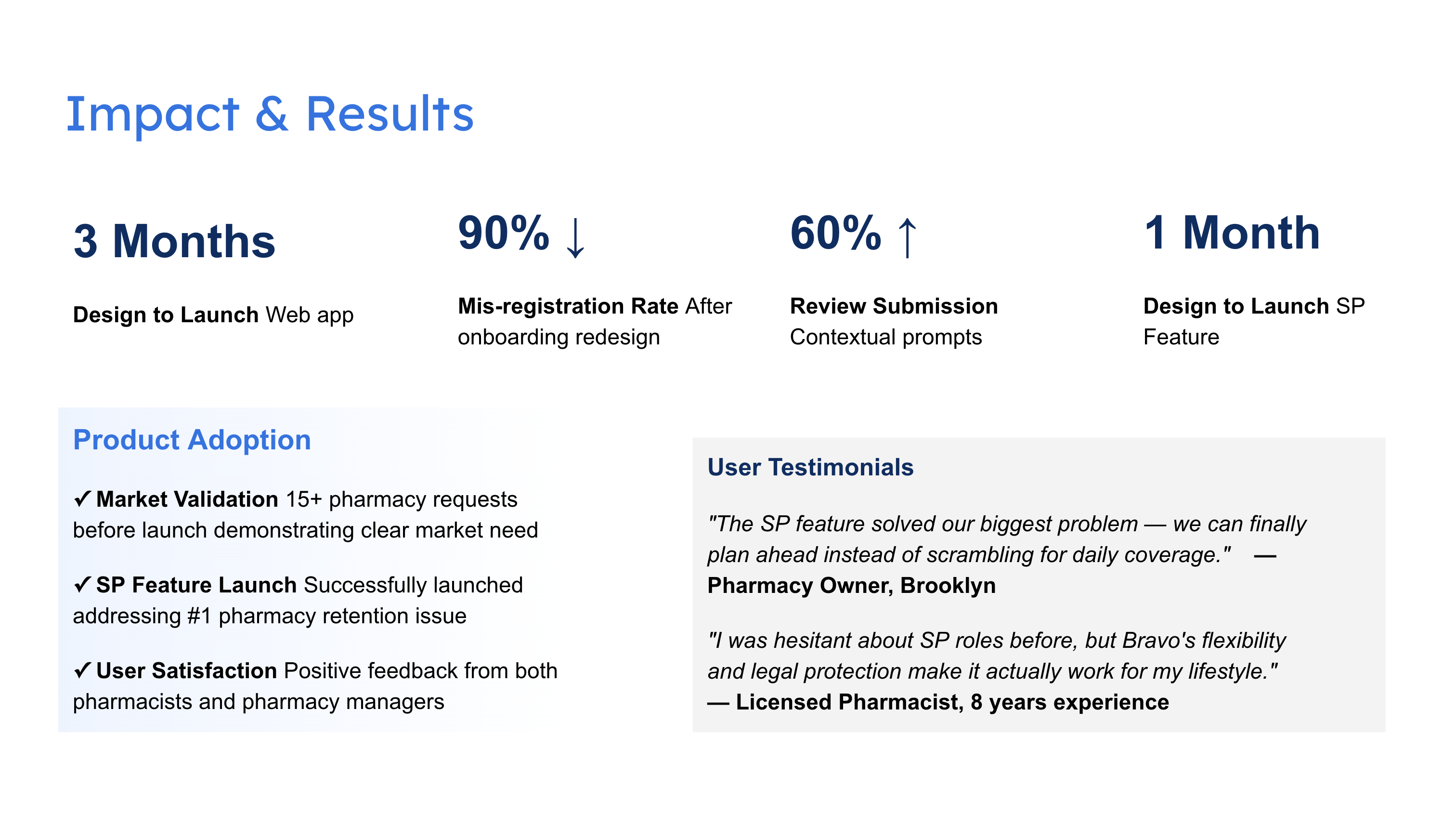Click the checkmark before Market Validation
This screenshot has width=1456, height=814.
click(x=82, y=499)
